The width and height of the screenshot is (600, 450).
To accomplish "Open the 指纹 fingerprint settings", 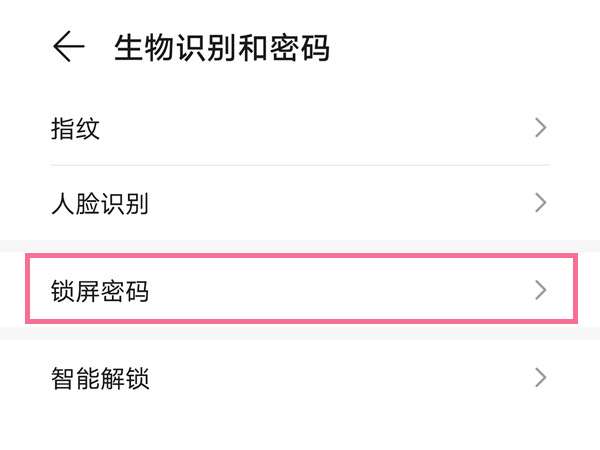I will click(x=76, y=128).
